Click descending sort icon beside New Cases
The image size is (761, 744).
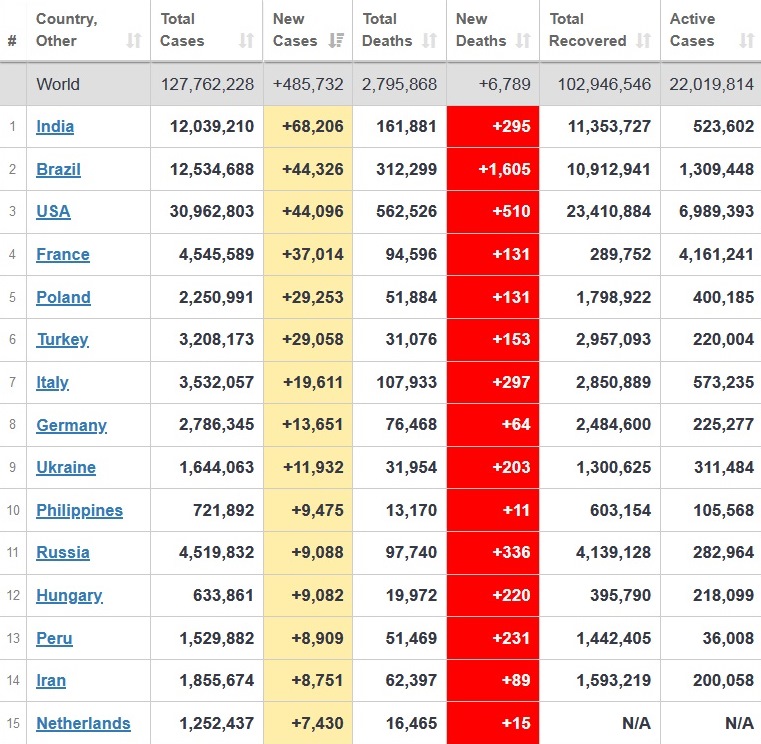[x=337, y=41]
